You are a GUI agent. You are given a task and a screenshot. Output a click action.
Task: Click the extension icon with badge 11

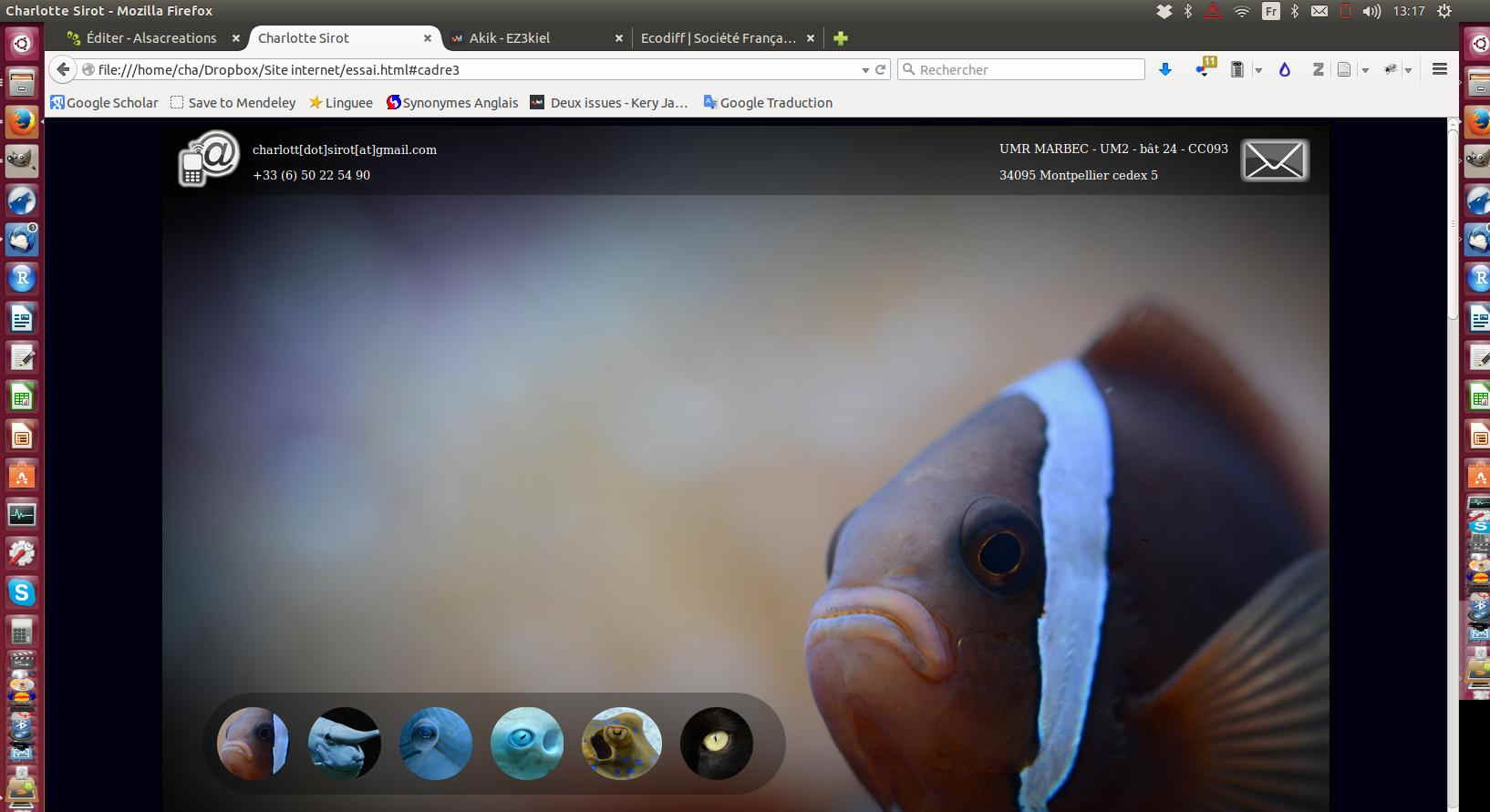tap(1205, 67)
